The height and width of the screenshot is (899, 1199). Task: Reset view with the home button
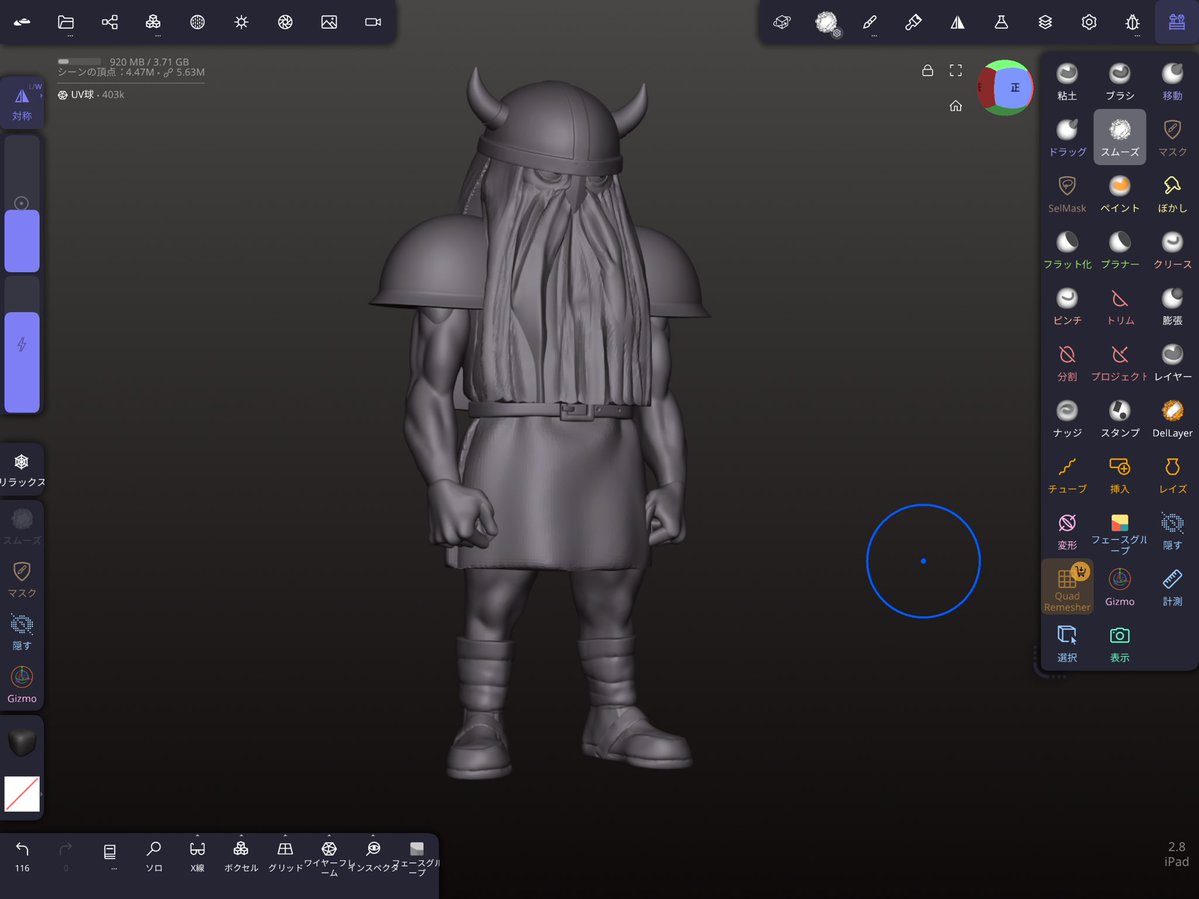(x=955, y=105)
